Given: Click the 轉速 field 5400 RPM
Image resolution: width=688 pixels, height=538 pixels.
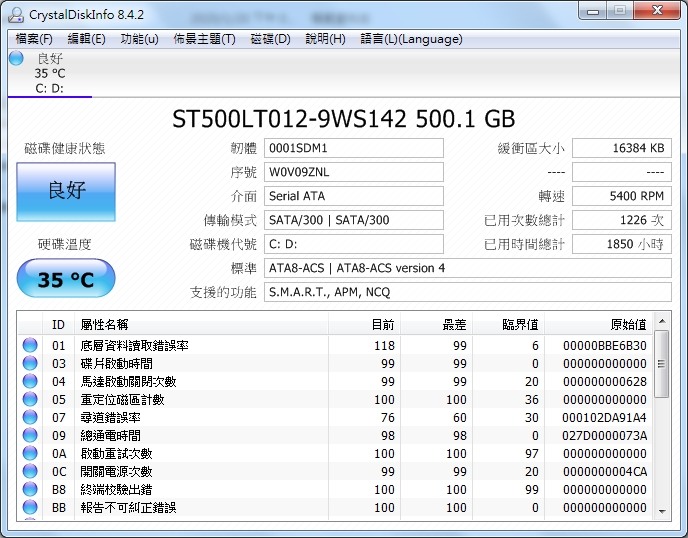Looking at the screenshot, I should 622,196.
